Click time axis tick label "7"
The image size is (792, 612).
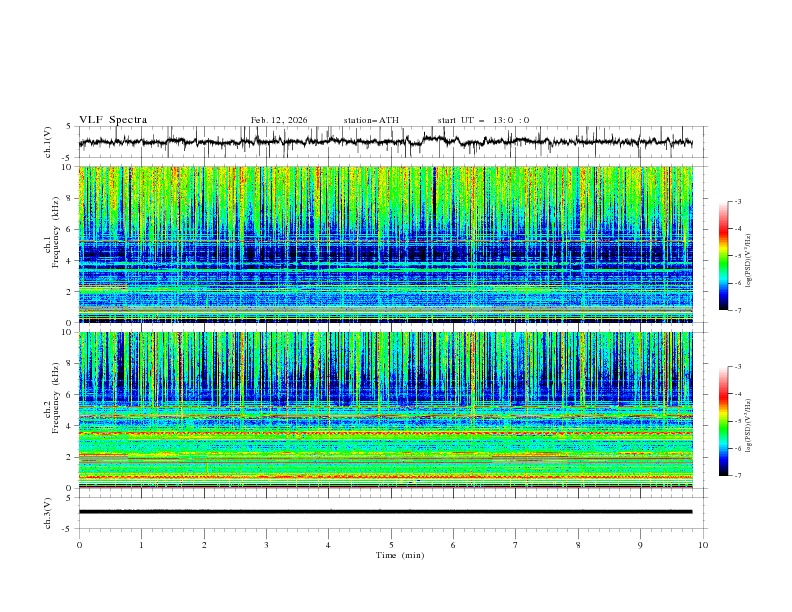coord(516,545)
